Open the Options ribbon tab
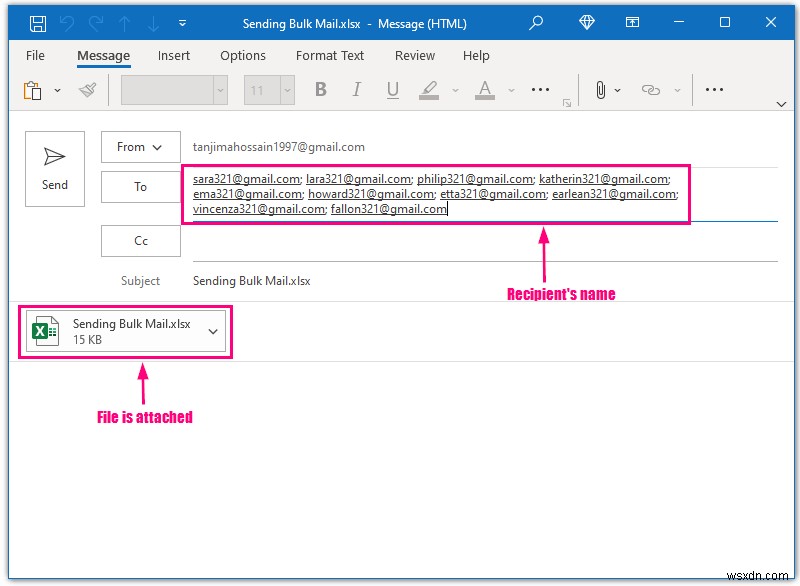Viewport: 800px width, 586px height. coord(242,56)
